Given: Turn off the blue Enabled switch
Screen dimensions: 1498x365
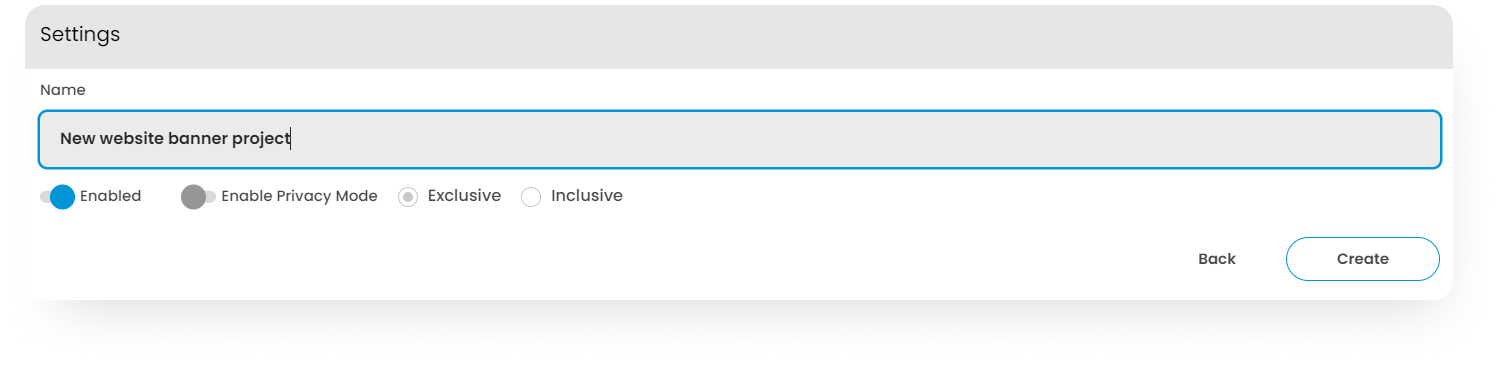Looking at the screenshot, I should pyautogui.click(x=58, y=196).
